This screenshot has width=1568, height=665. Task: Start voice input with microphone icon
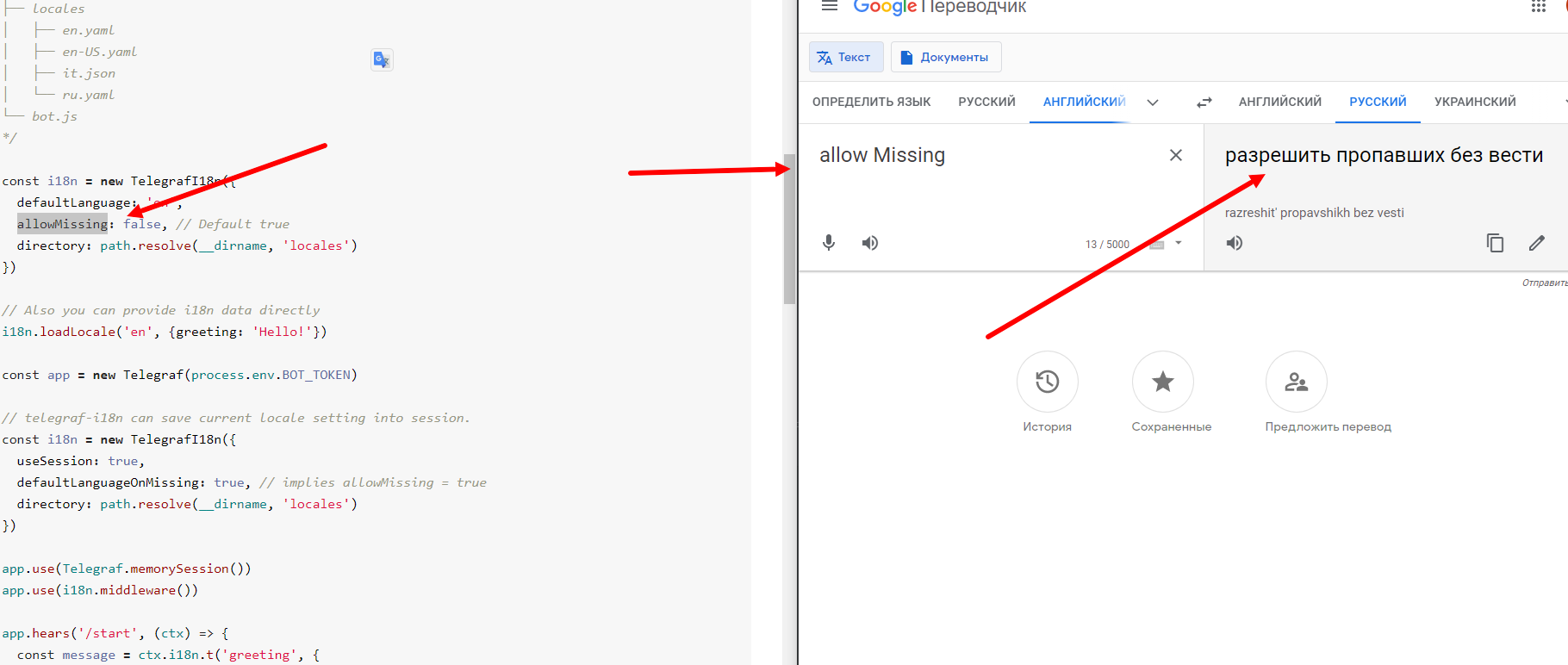tap(829, 243)
